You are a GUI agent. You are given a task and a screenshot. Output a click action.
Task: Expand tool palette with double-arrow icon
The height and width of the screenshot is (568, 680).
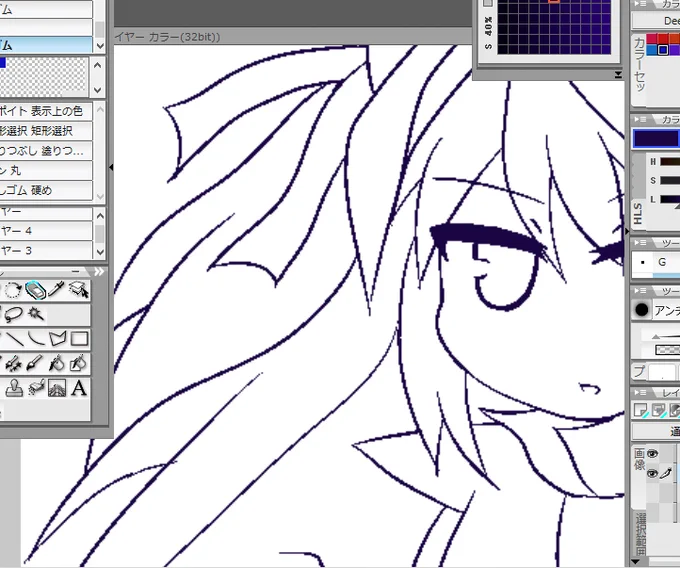[x=99, y=272]
